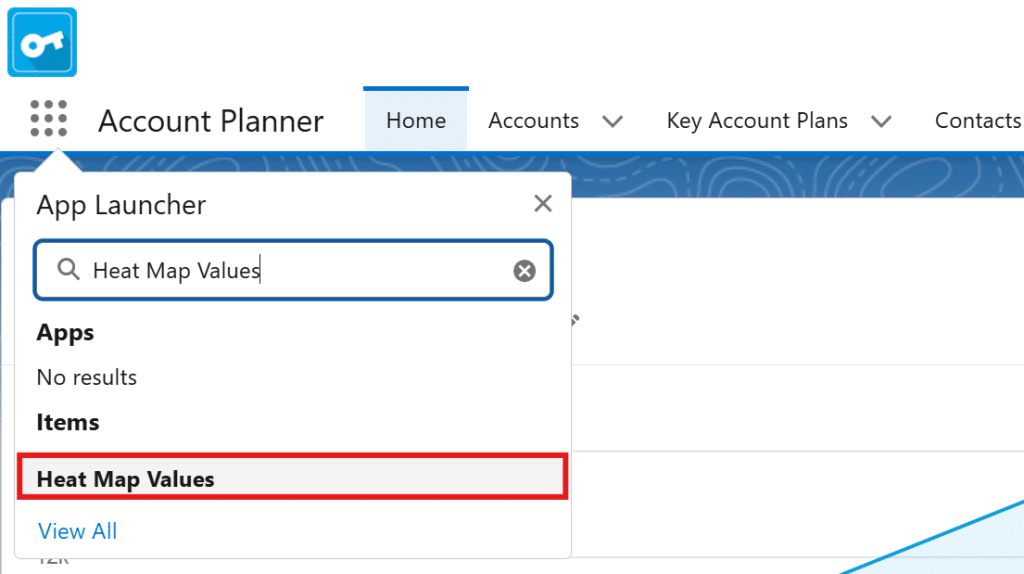
Task: Open the Accounts tab
Action: [533, 120]
